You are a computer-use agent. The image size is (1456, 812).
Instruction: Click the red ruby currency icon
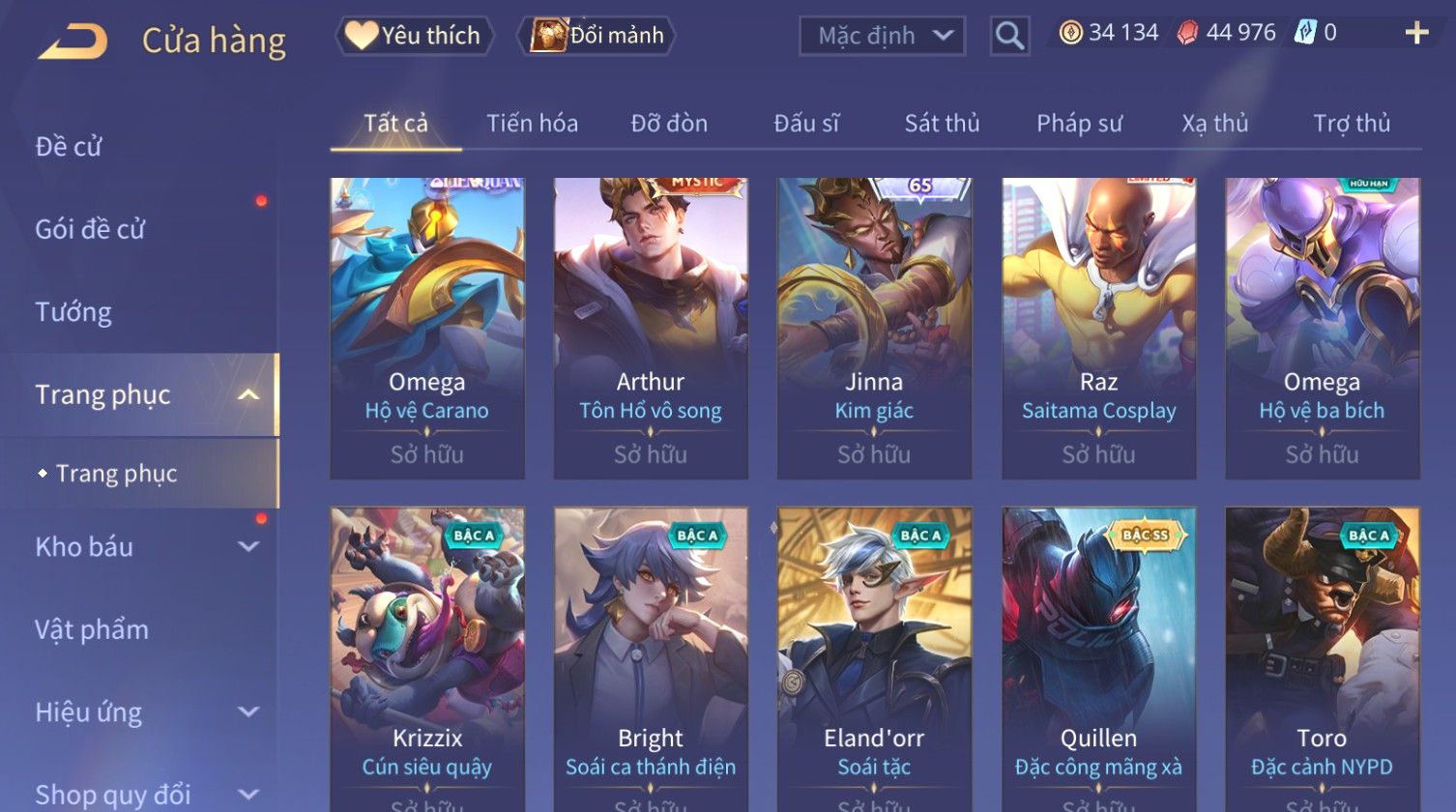click(x=1188, y=34)
